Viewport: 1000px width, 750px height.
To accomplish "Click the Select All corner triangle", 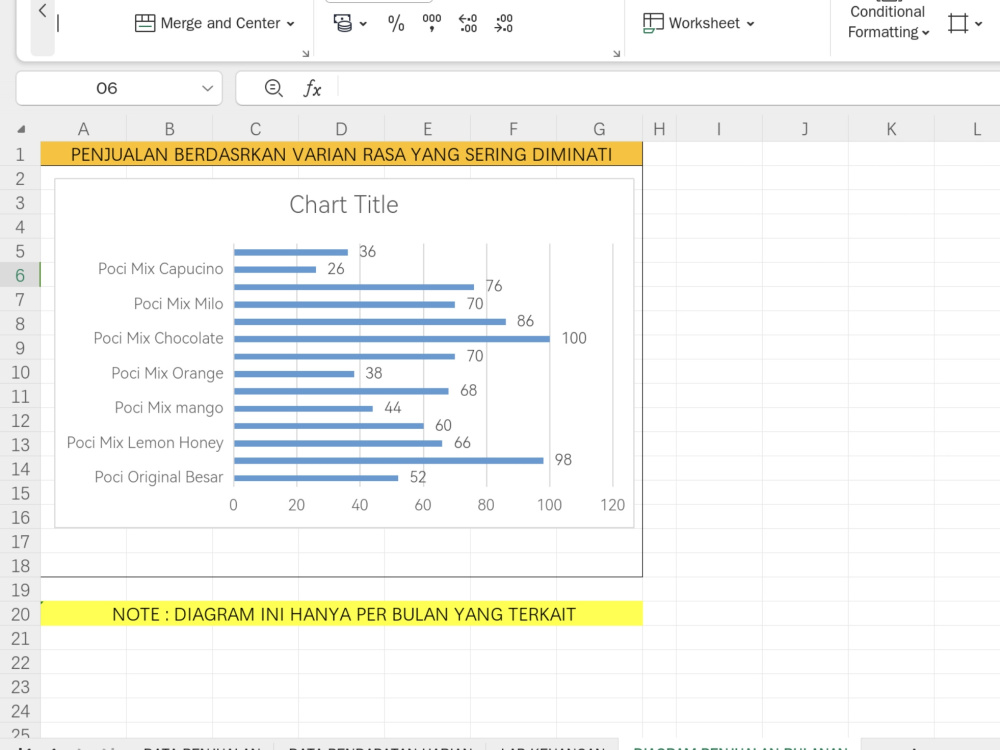I will [21, 129].
